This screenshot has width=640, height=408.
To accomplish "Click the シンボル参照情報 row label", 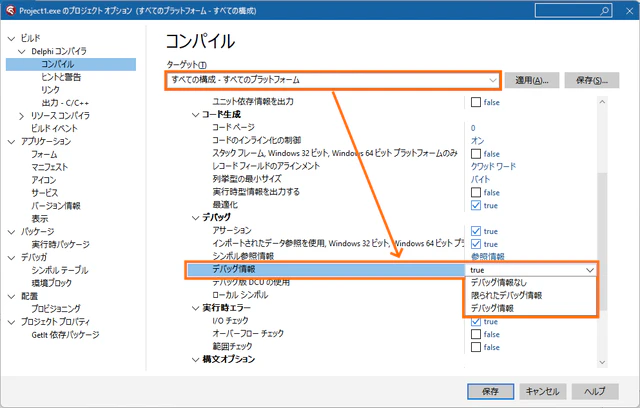I will (x=243, y=256).
